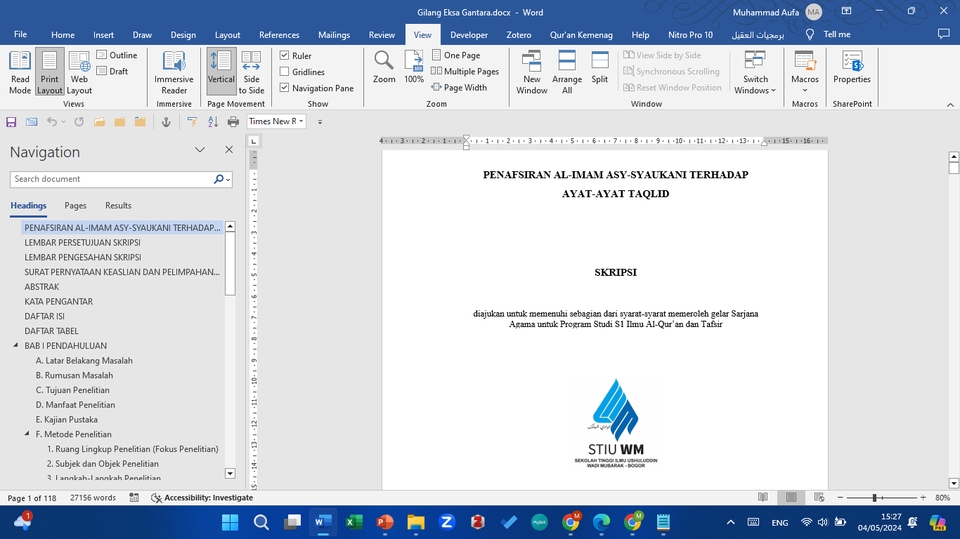This screenshot has height=539, width=960.
Task: Open the File tab
Action: click(20, 34)
